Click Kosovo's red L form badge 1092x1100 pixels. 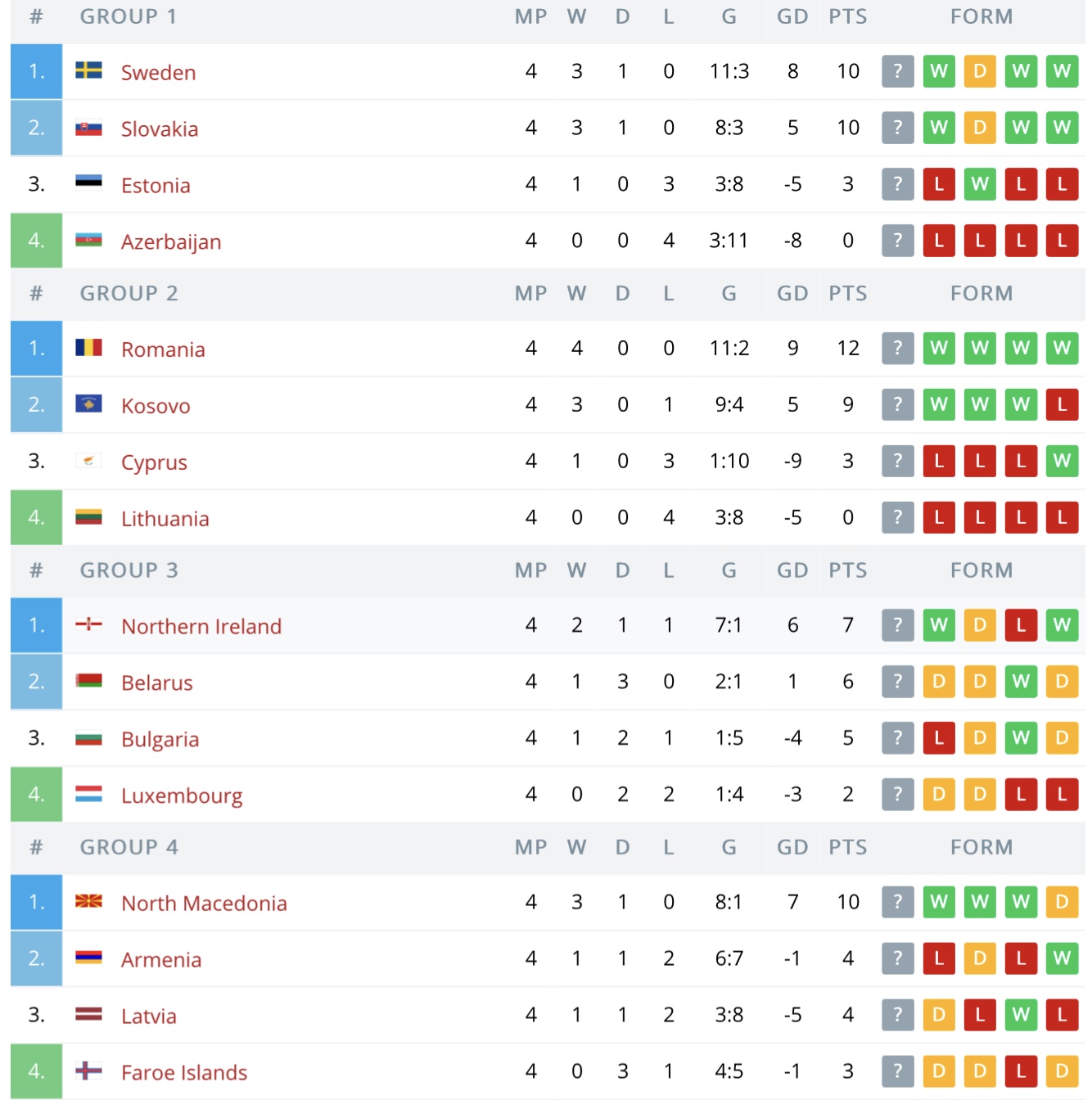coord(1061,404)
